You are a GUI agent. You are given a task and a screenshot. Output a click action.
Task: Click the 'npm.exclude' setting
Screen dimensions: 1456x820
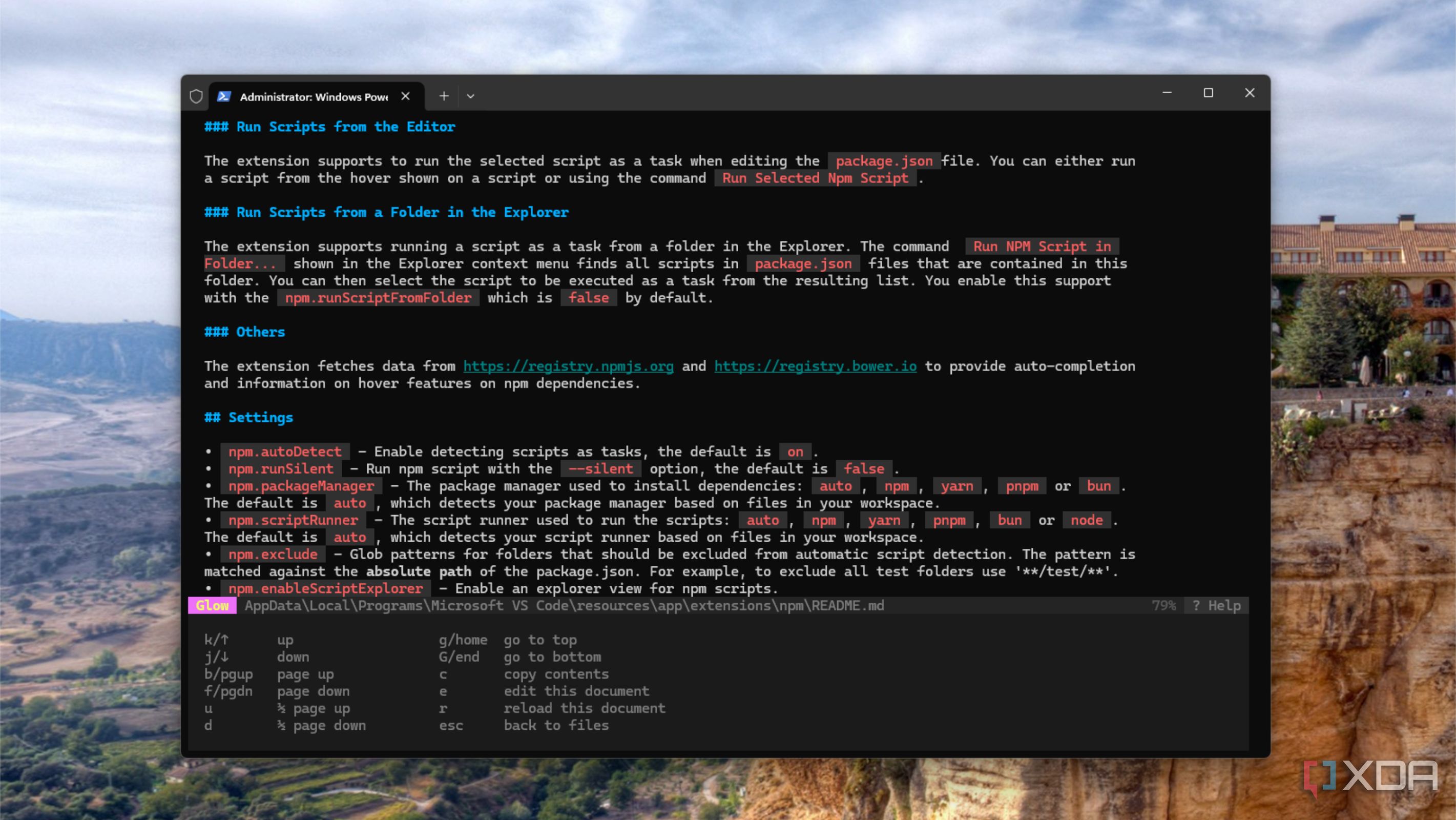point(273,554)
